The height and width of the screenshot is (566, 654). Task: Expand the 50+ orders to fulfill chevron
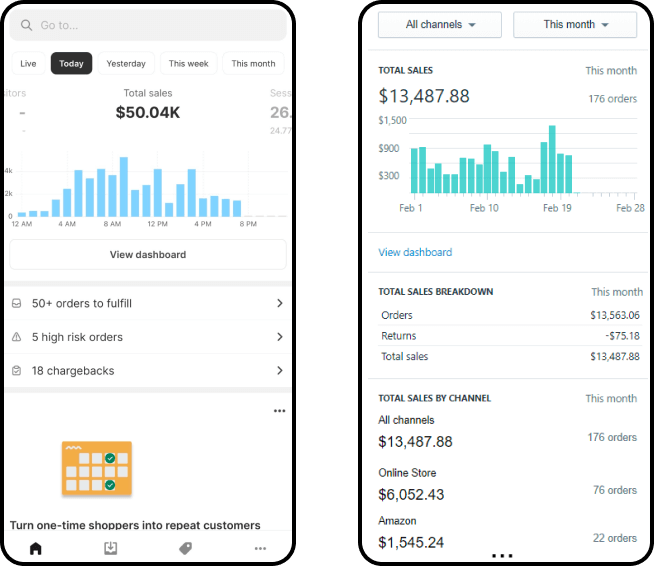[279, 304]
